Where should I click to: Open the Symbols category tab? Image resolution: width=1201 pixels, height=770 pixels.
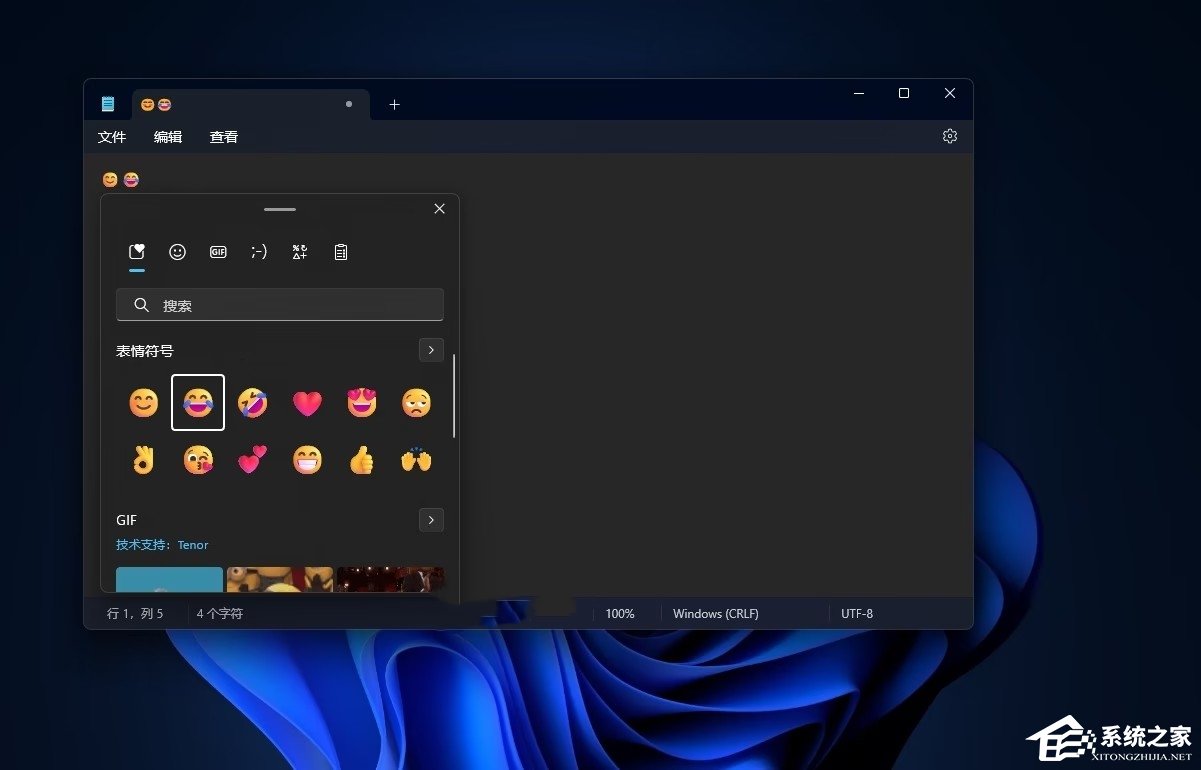tap(299, 252)
